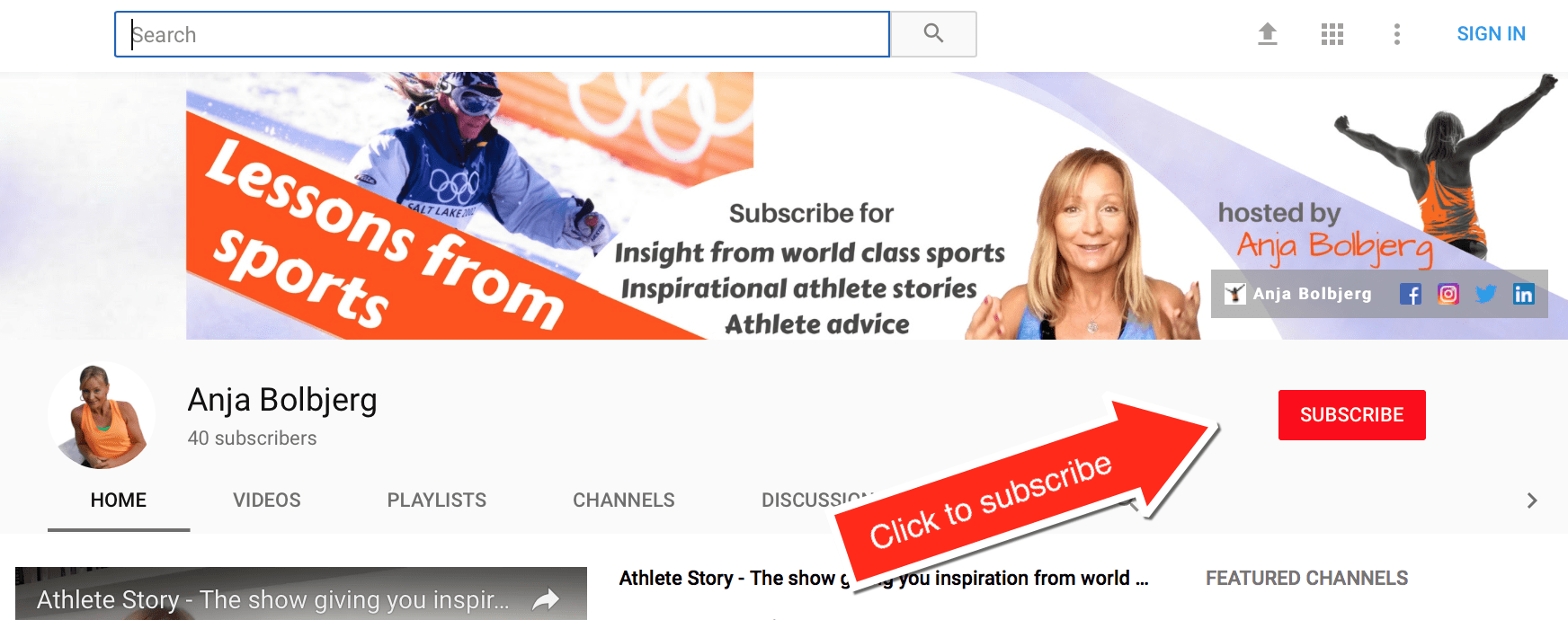
Task: Click the share arrow on video
Action: coord(546,599)
